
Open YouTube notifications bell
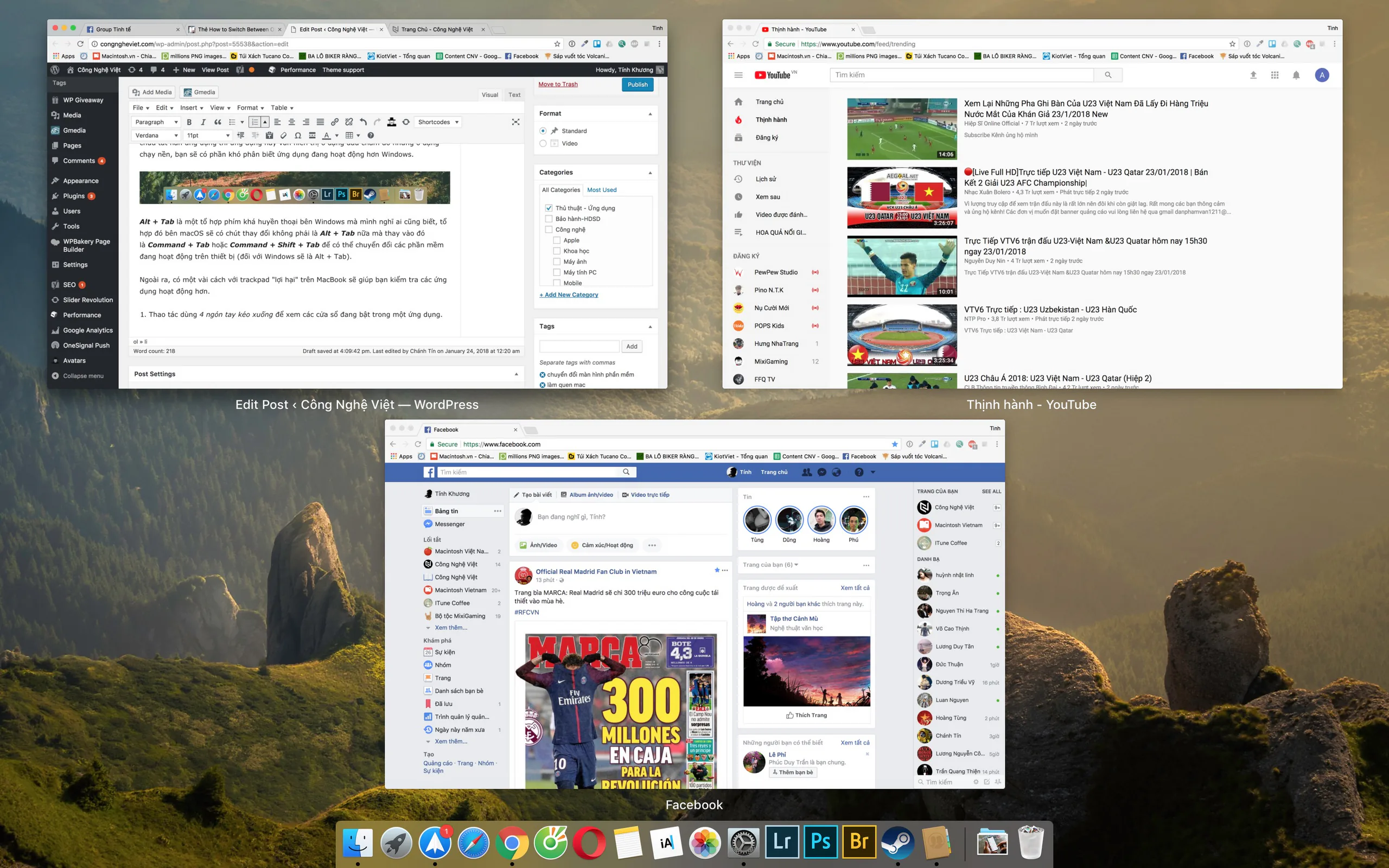pyautogui.click(x=1296, y=75)
